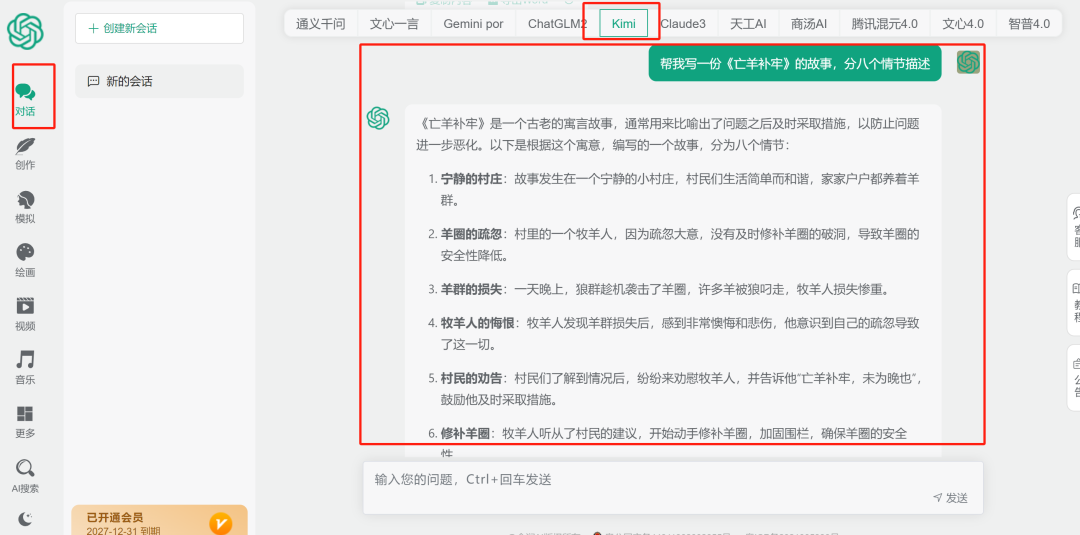Switch to the Gemini por tab

point(473,24)
